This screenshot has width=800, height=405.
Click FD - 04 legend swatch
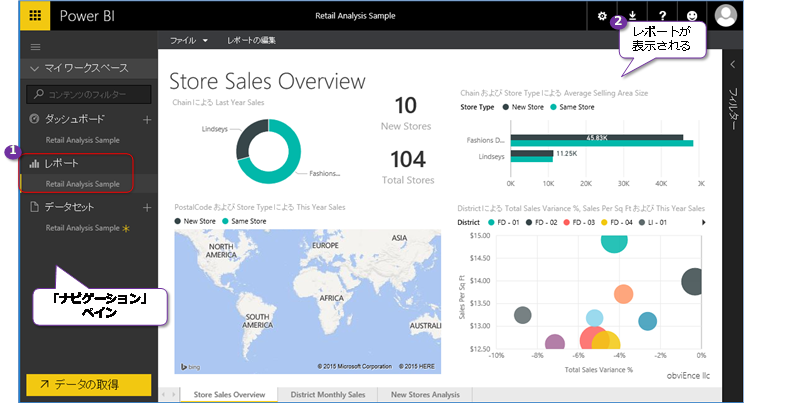click(604, 222)
